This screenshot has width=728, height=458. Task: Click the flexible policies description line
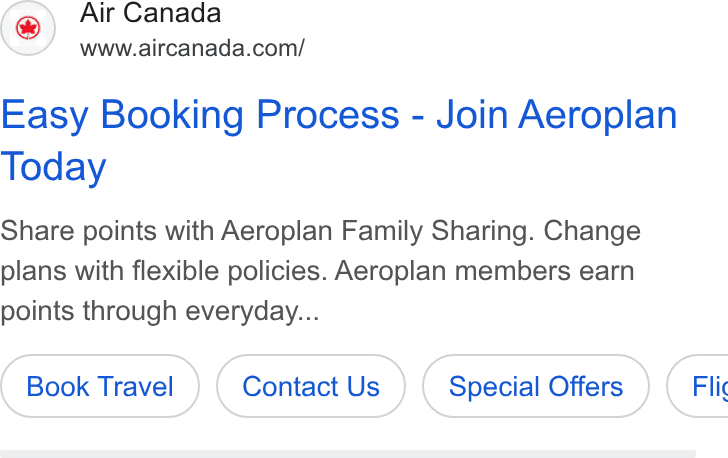point(317,271)
